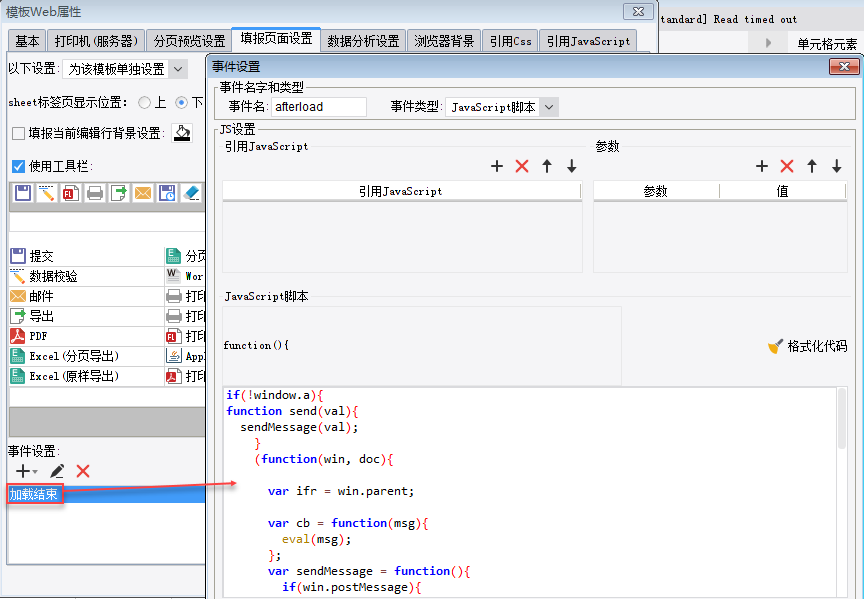This screenshot has height=599, width=864.
Task: Click 格式化代码 button
Action: pyautogui.click(x=807, y=346)
